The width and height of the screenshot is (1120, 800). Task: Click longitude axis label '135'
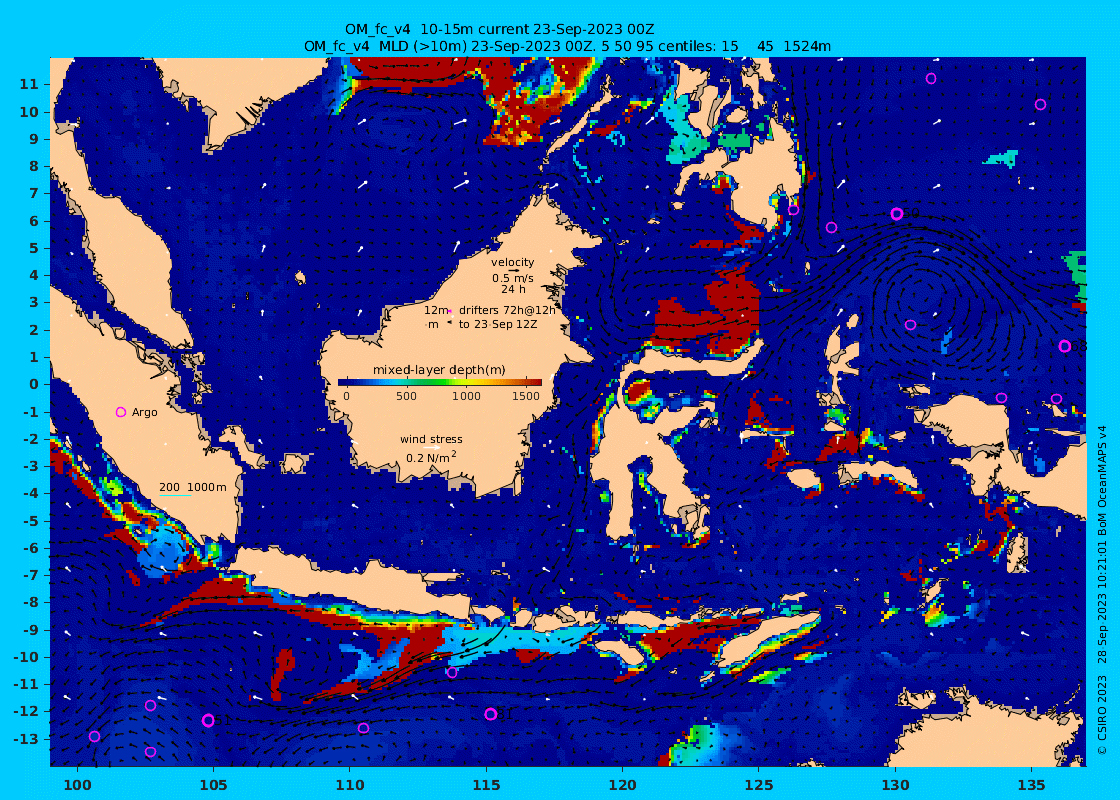[1031, 785]
